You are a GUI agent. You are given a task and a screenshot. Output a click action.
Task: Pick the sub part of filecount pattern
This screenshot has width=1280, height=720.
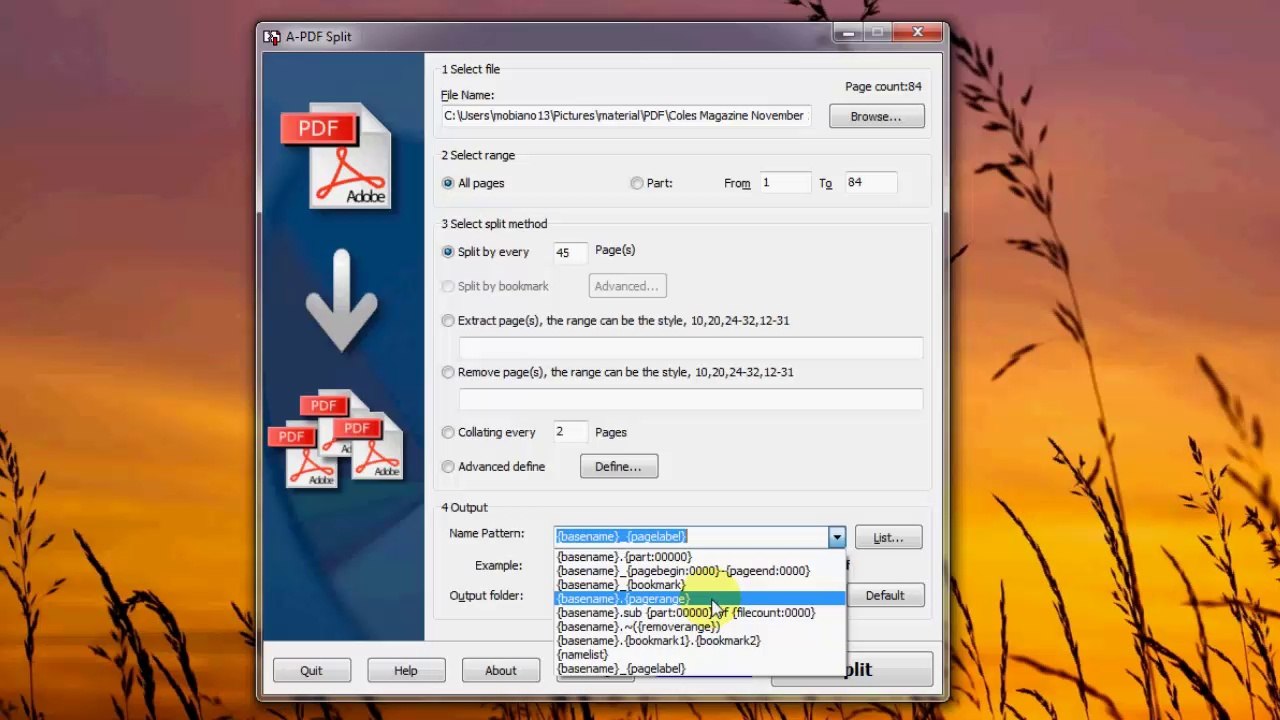pos(700,613)
